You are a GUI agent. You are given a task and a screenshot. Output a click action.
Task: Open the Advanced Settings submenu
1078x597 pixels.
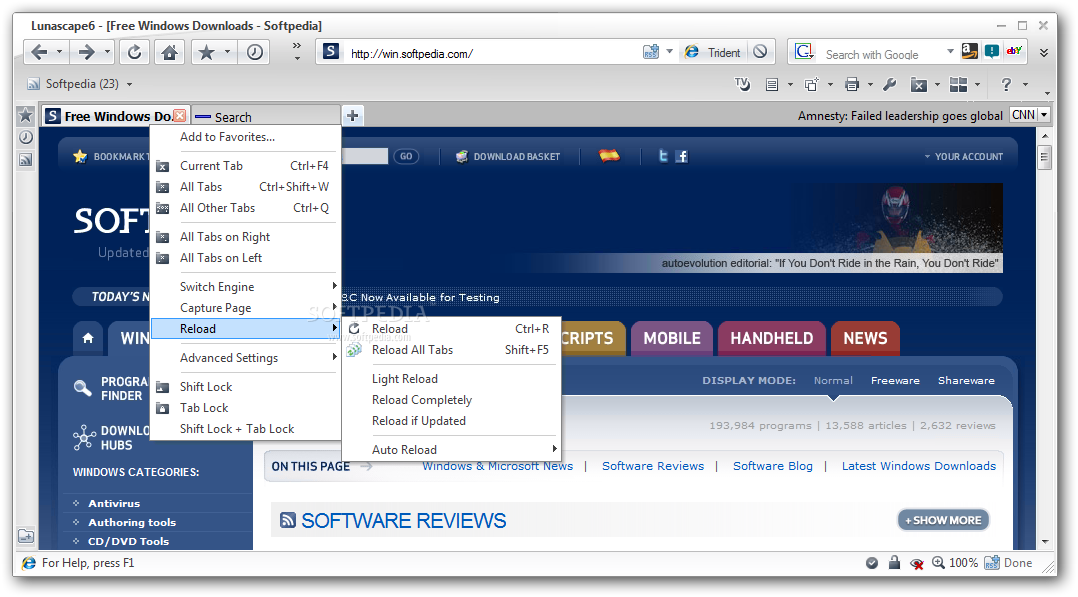coord(245,358)
